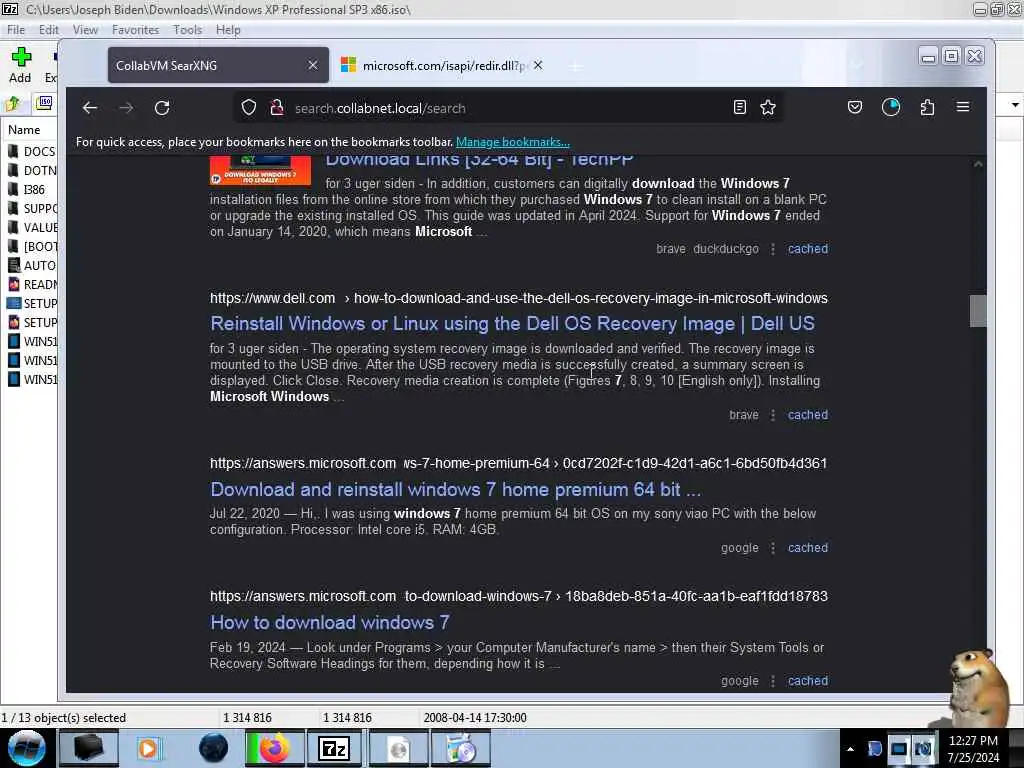This screenshot has width=1024, height=768.
Task: Open cached link for the TechPP result
Action: click(807, 249)
